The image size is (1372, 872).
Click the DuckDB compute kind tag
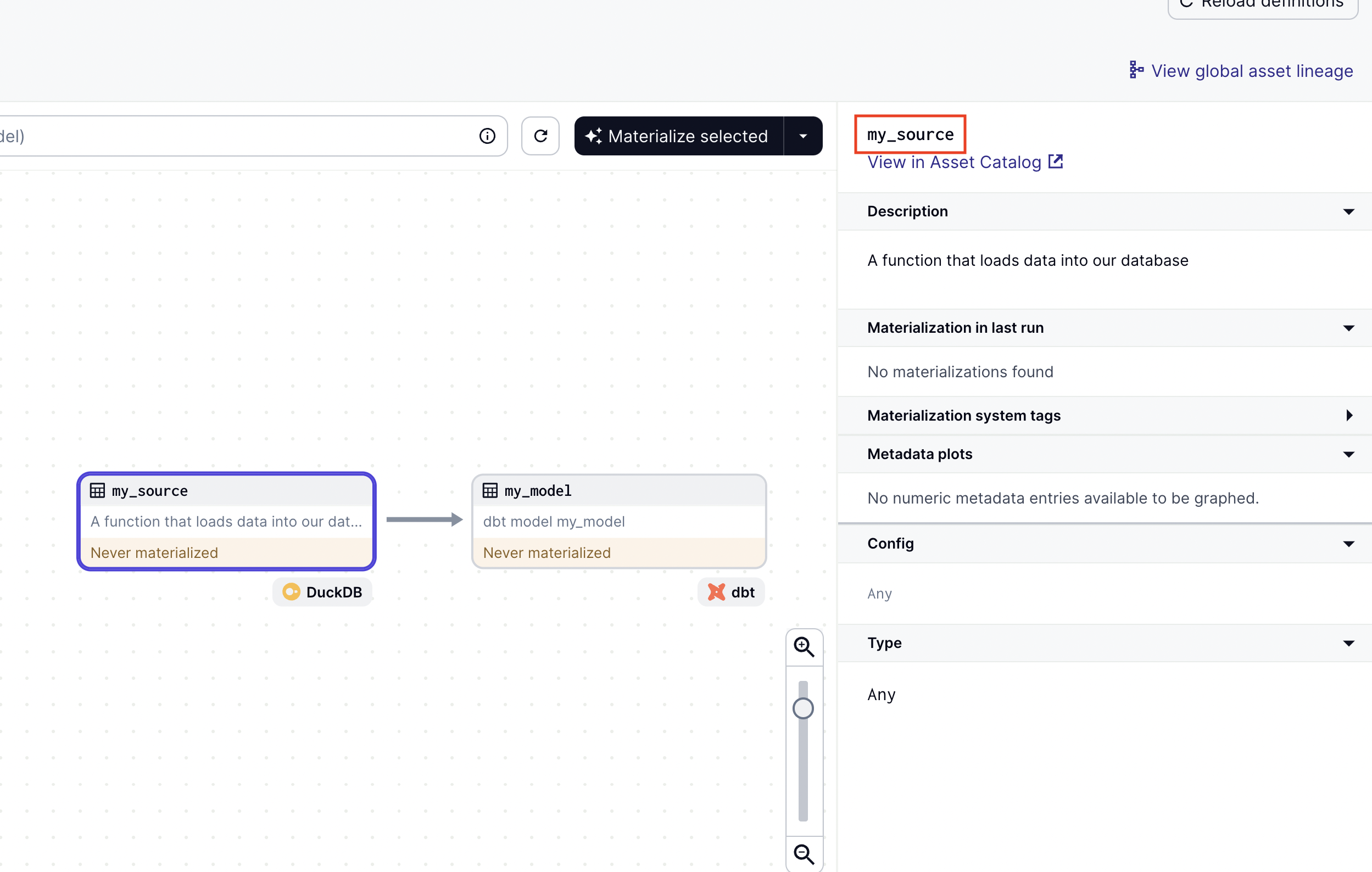click(x=322, y=592)
